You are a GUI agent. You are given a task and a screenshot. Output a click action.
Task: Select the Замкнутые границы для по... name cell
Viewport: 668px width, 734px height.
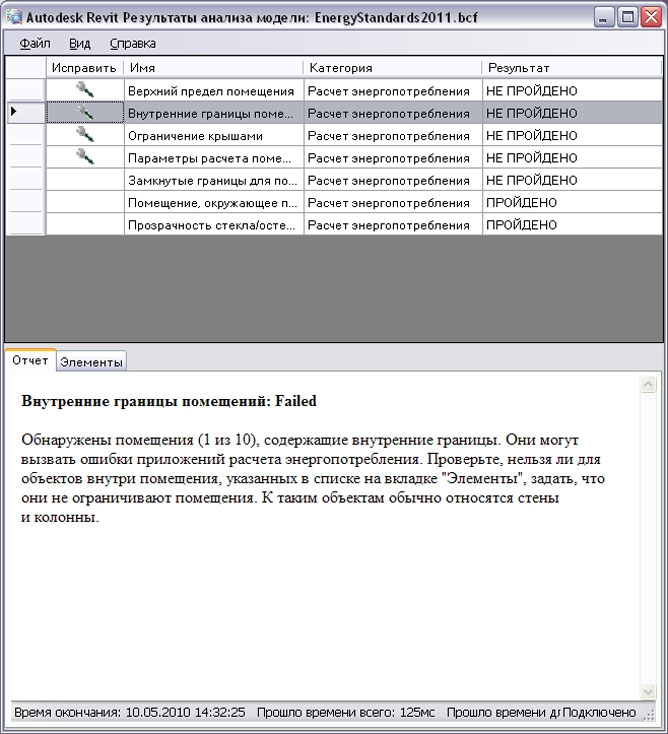point(214,180)
